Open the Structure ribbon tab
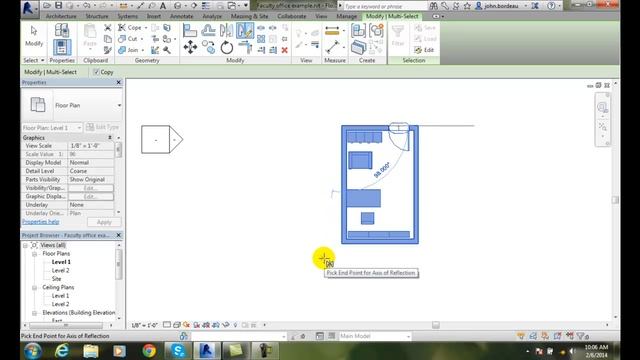640x360 pixels. 97,16
